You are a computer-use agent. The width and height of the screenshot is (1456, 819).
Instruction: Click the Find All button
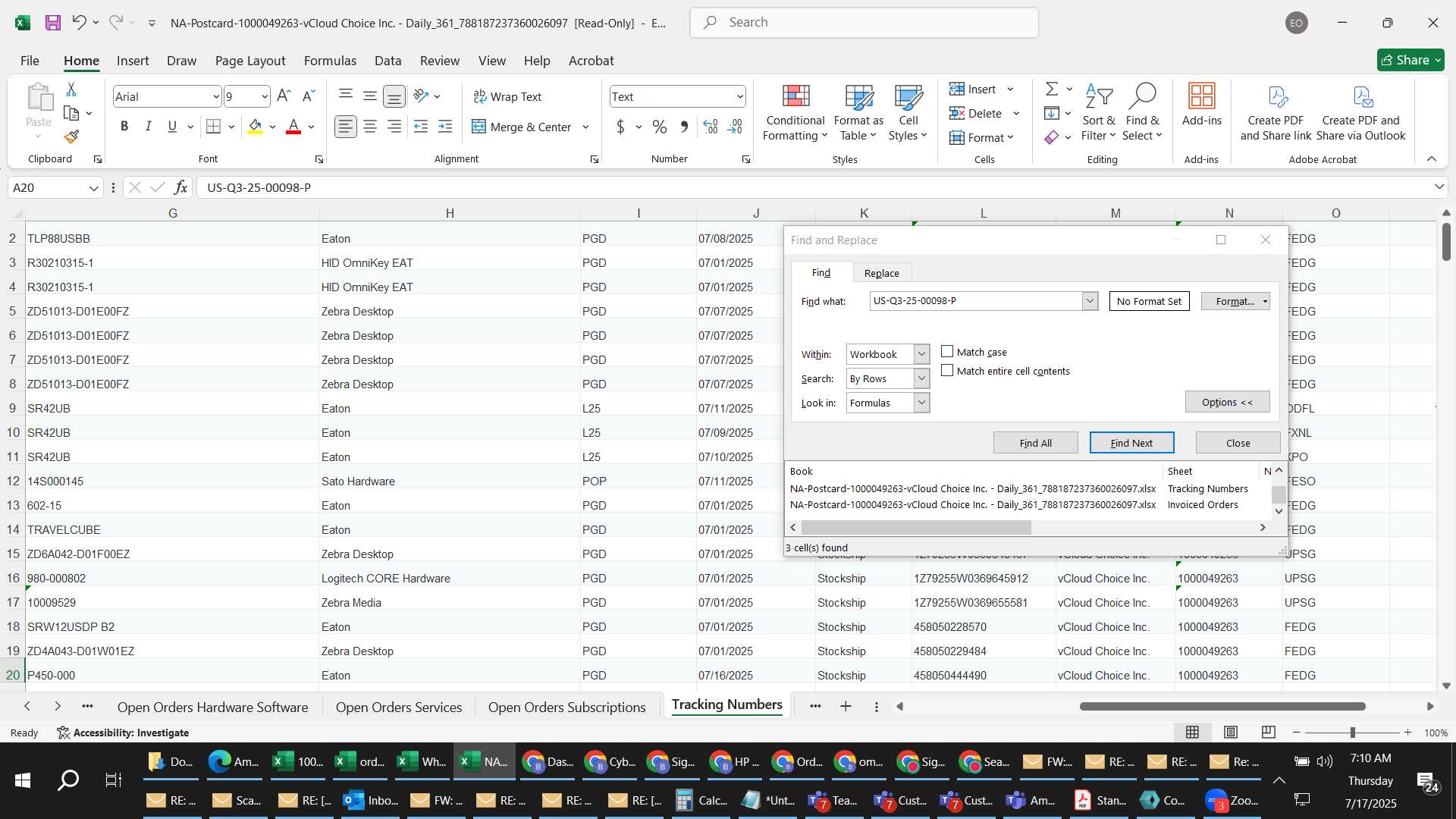1035,443
